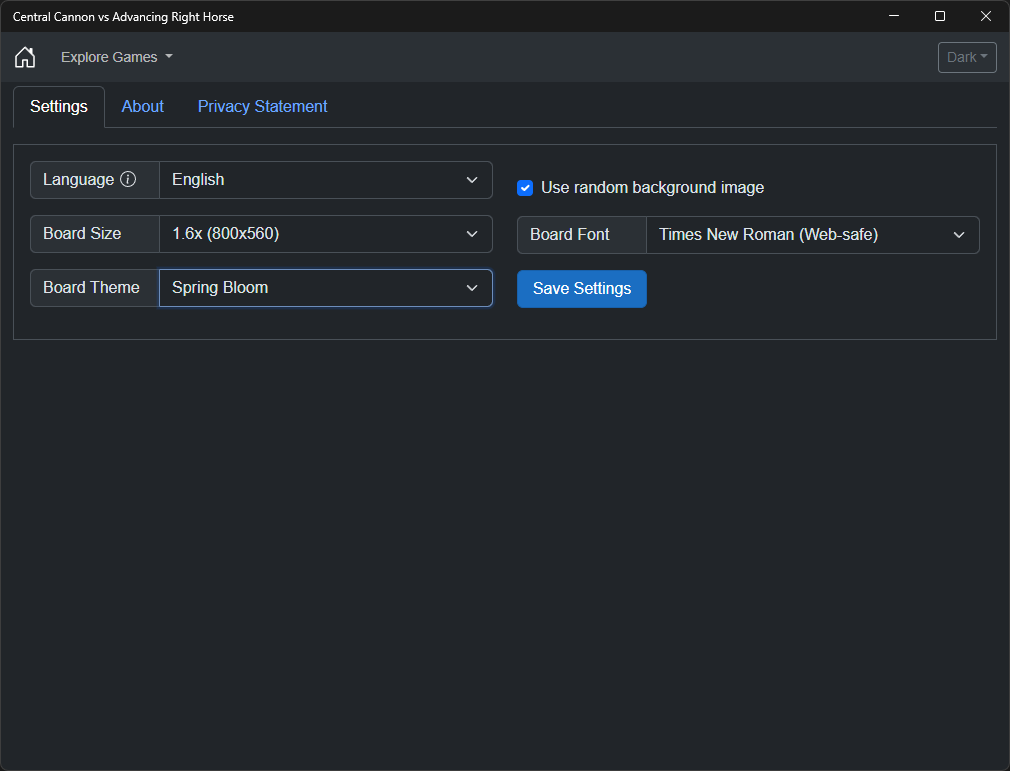Click the Language info icon
The height and width of the screenshot is (771, 1010).
pos(128,180)
